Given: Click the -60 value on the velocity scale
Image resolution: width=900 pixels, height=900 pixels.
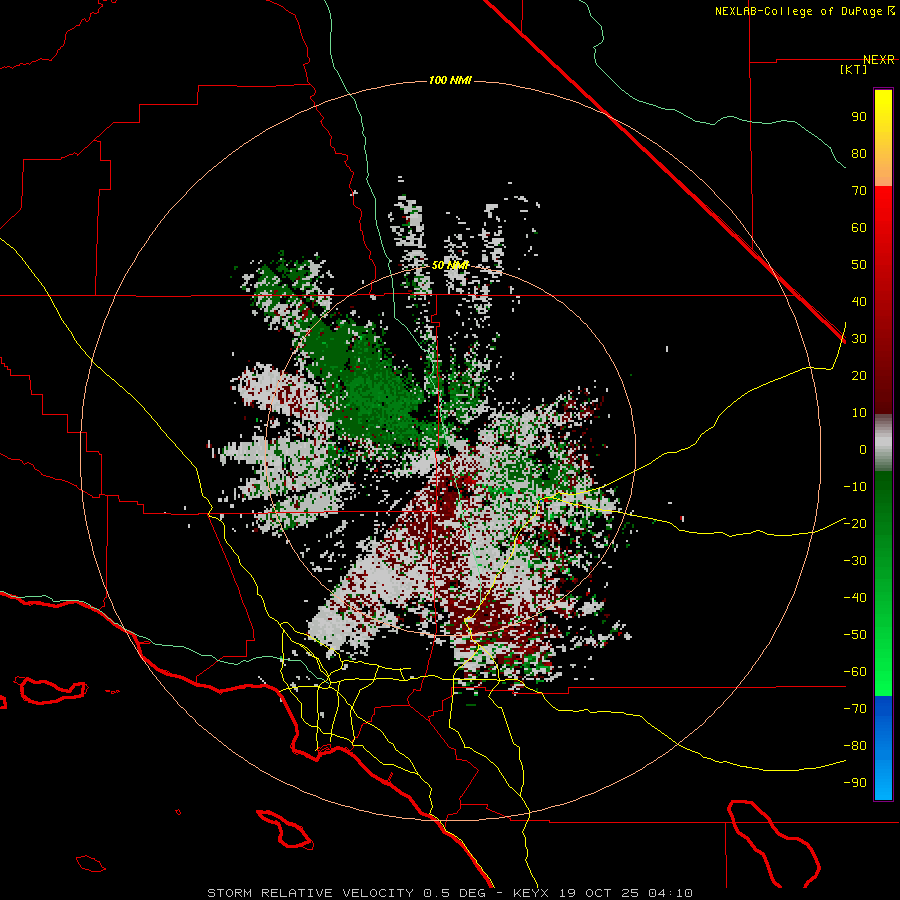Looking at the screenshot, I should (855, 672).
